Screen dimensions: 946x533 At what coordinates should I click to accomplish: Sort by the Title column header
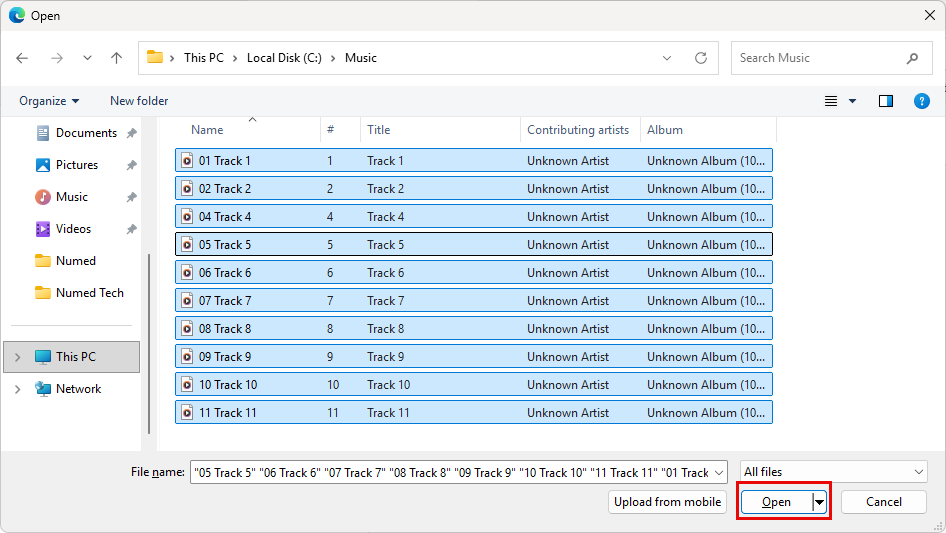click(x=379, y=130)
